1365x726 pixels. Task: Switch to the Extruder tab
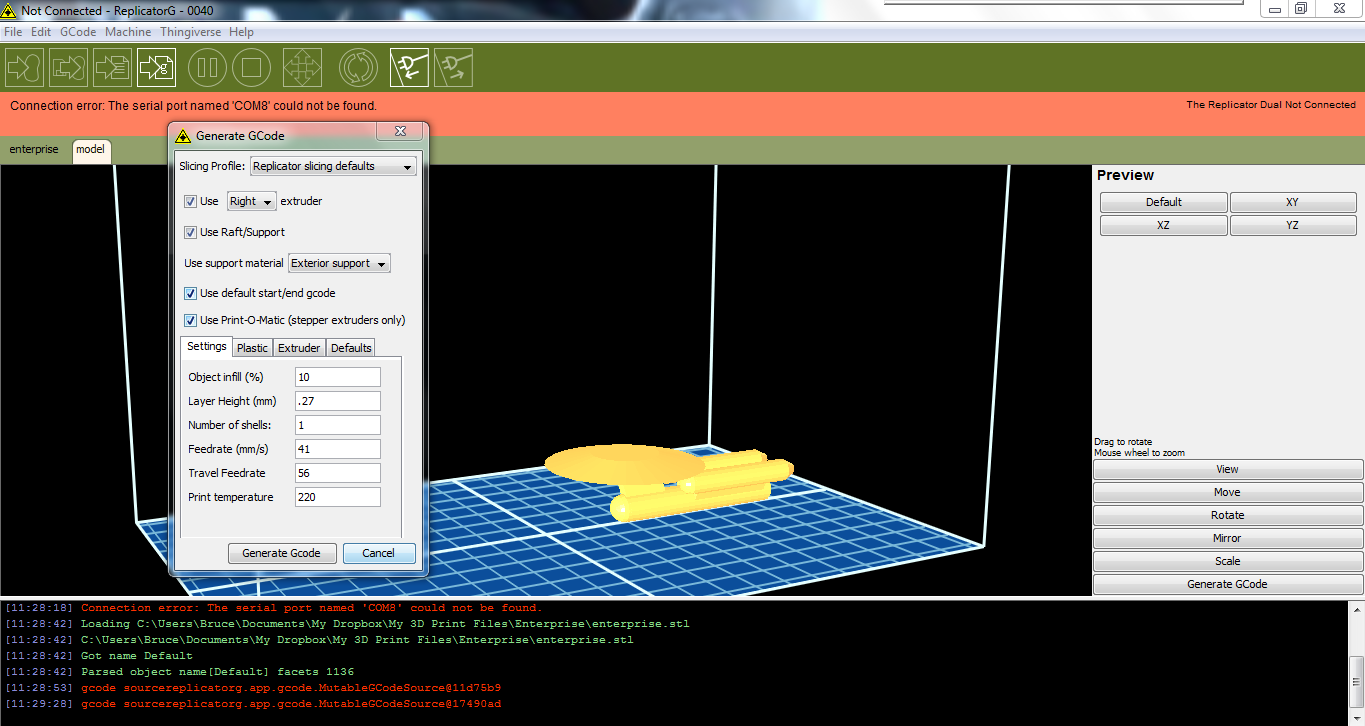299,348
